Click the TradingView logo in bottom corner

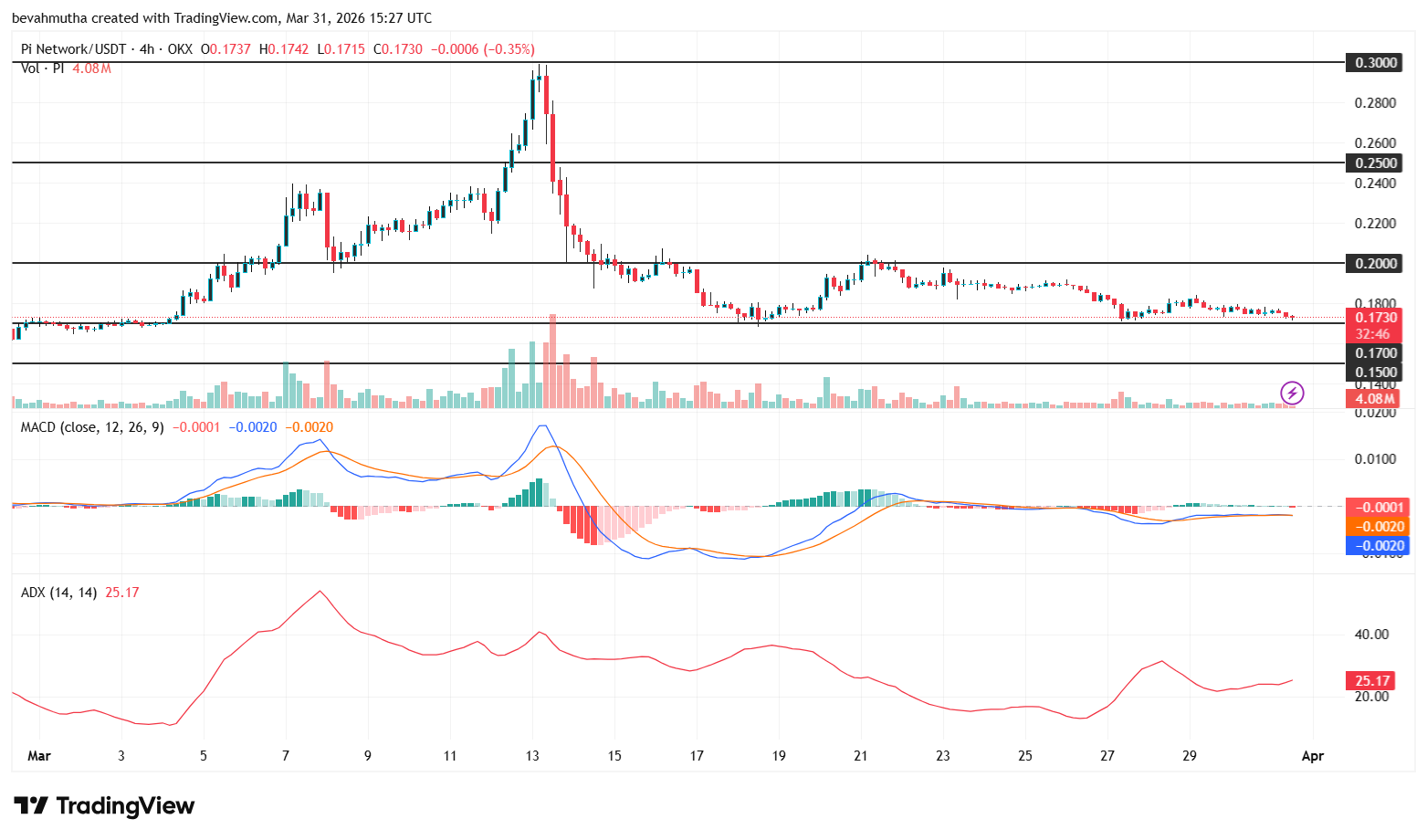tap(105, 806)
